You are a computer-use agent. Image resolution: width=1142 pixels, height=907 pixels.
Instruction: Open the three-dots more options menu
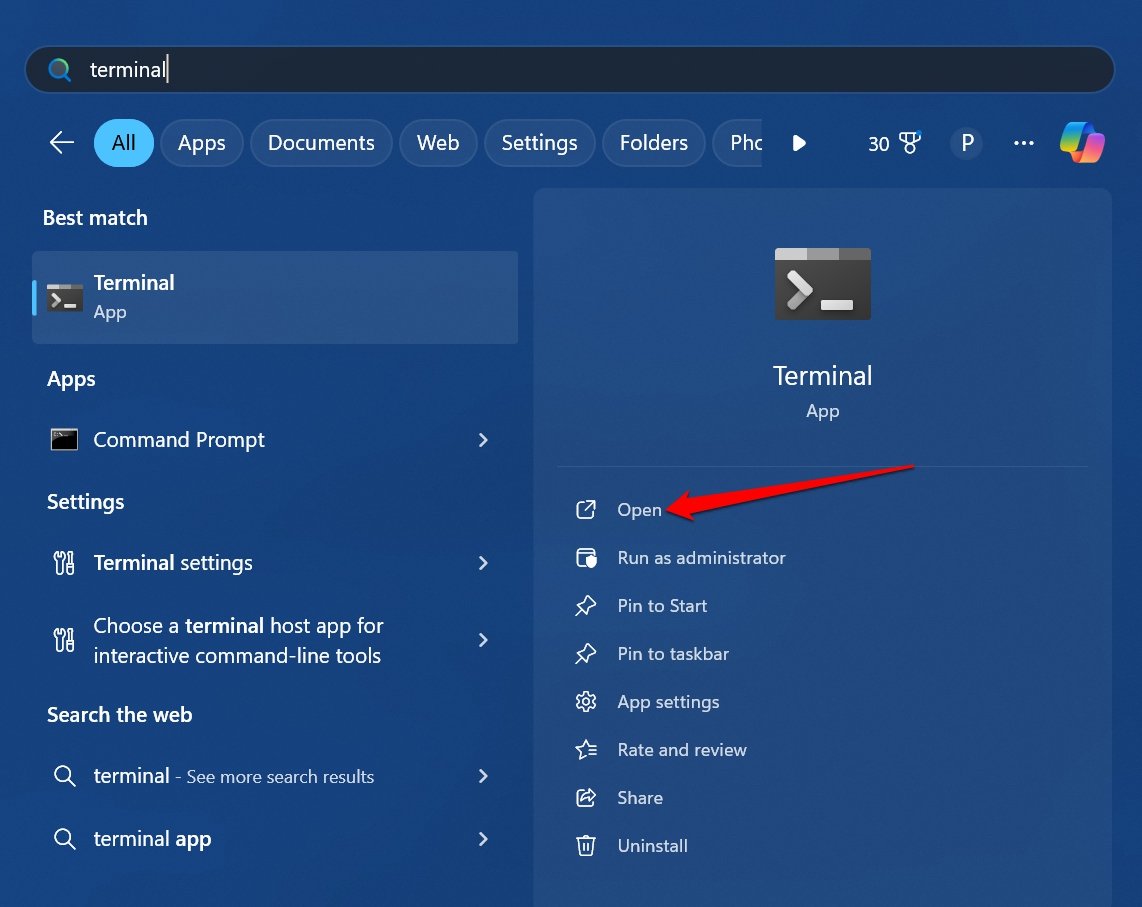click(1023, 143)
